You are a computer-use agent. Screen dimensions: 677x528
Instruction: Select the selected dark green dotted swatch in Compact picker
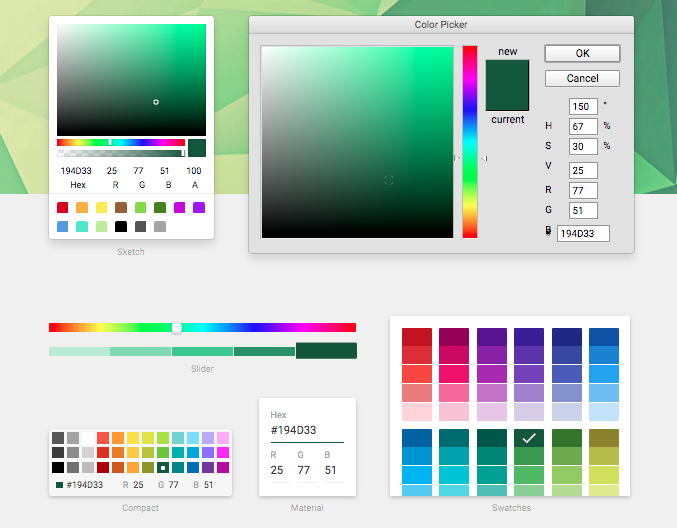[163, 468]
